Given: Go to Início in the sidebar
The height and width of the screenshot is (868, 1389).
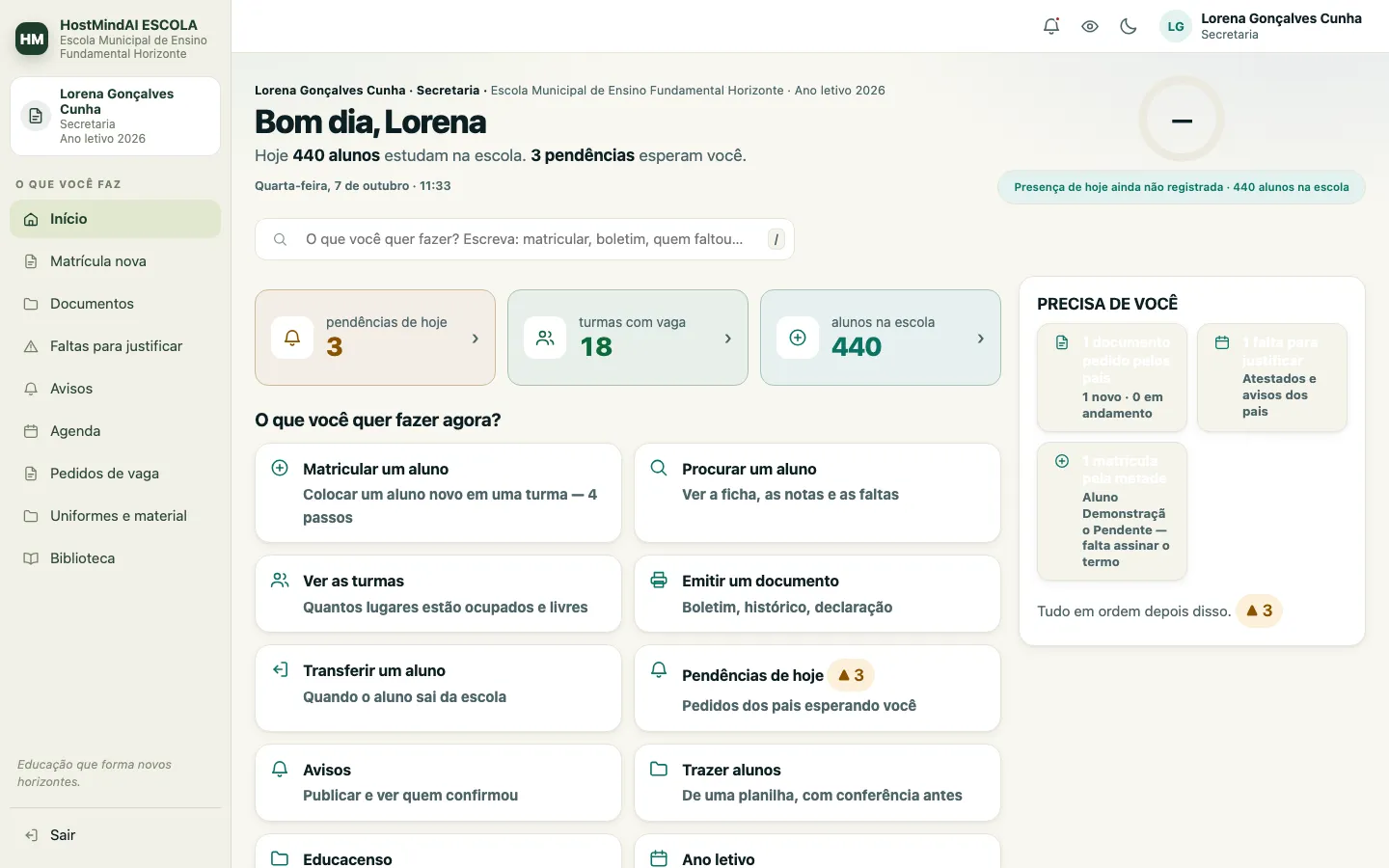Looking at the screenshot, I should (115, 219).
